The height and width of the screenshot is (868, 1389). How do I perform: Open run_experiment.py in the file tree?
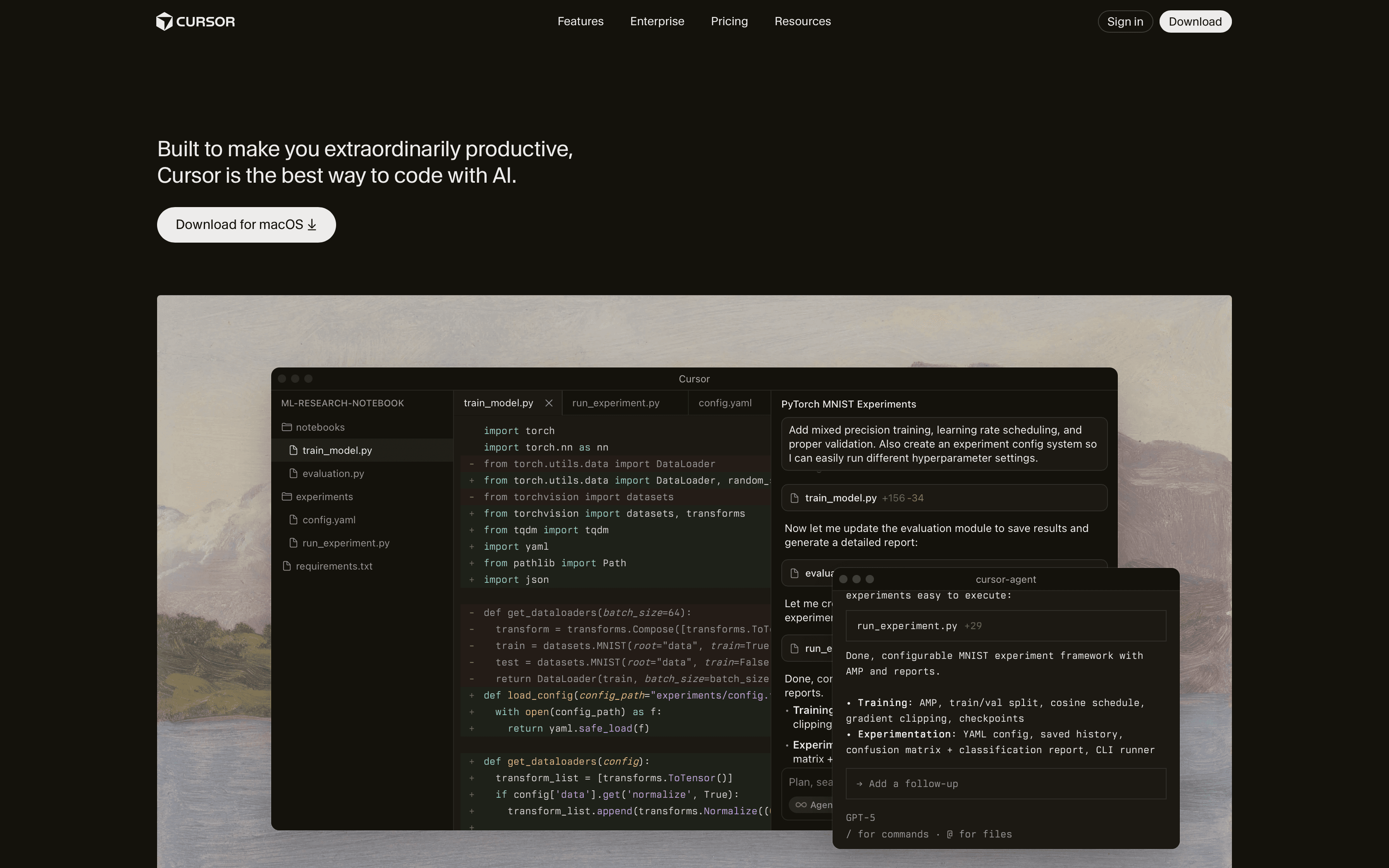pyautogui.click(x=362, y=543)
